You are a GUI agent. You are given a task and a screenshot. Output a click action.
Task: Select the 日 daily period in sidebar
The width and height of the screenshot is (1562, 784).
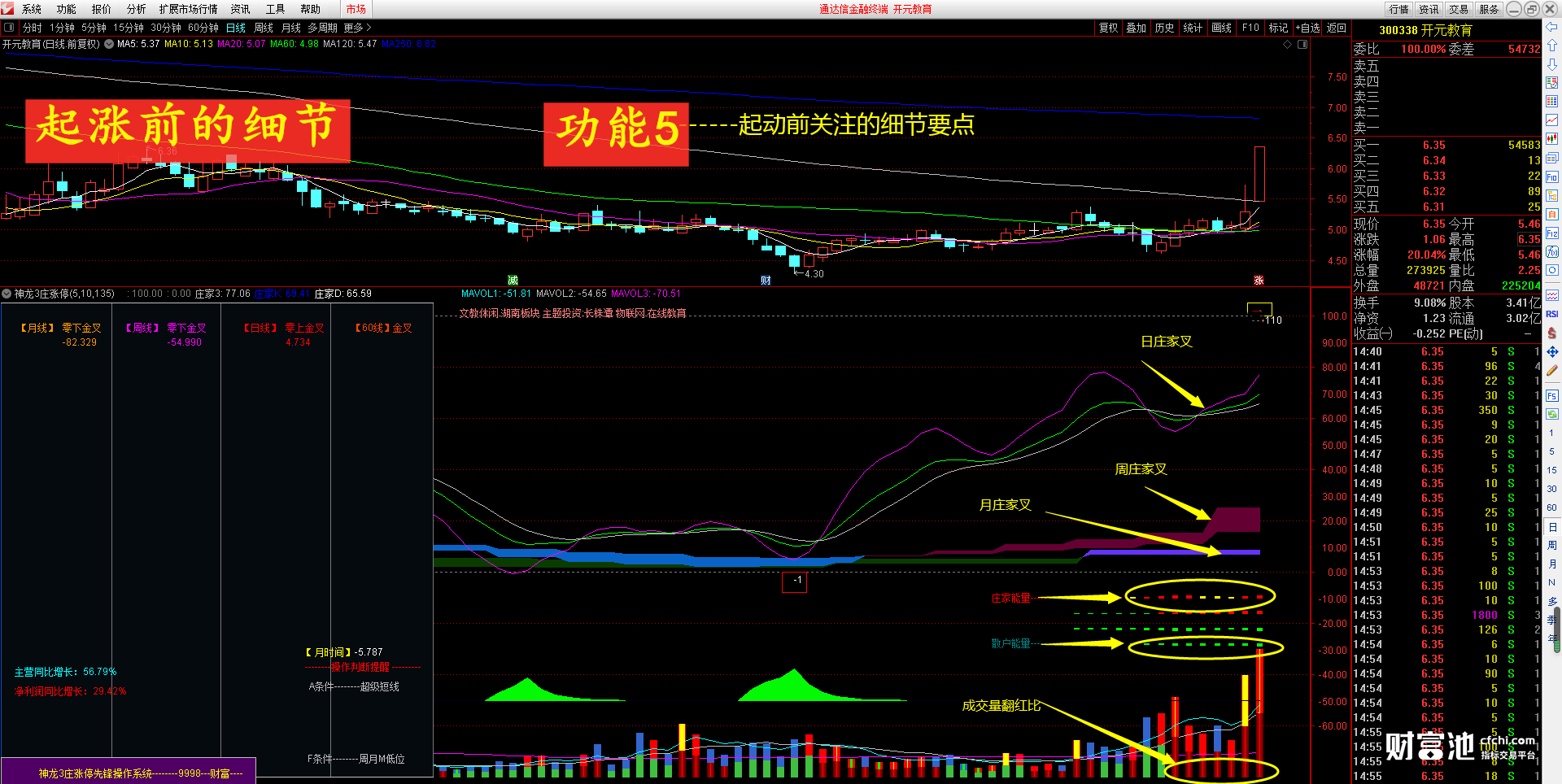pos(1552,527)
